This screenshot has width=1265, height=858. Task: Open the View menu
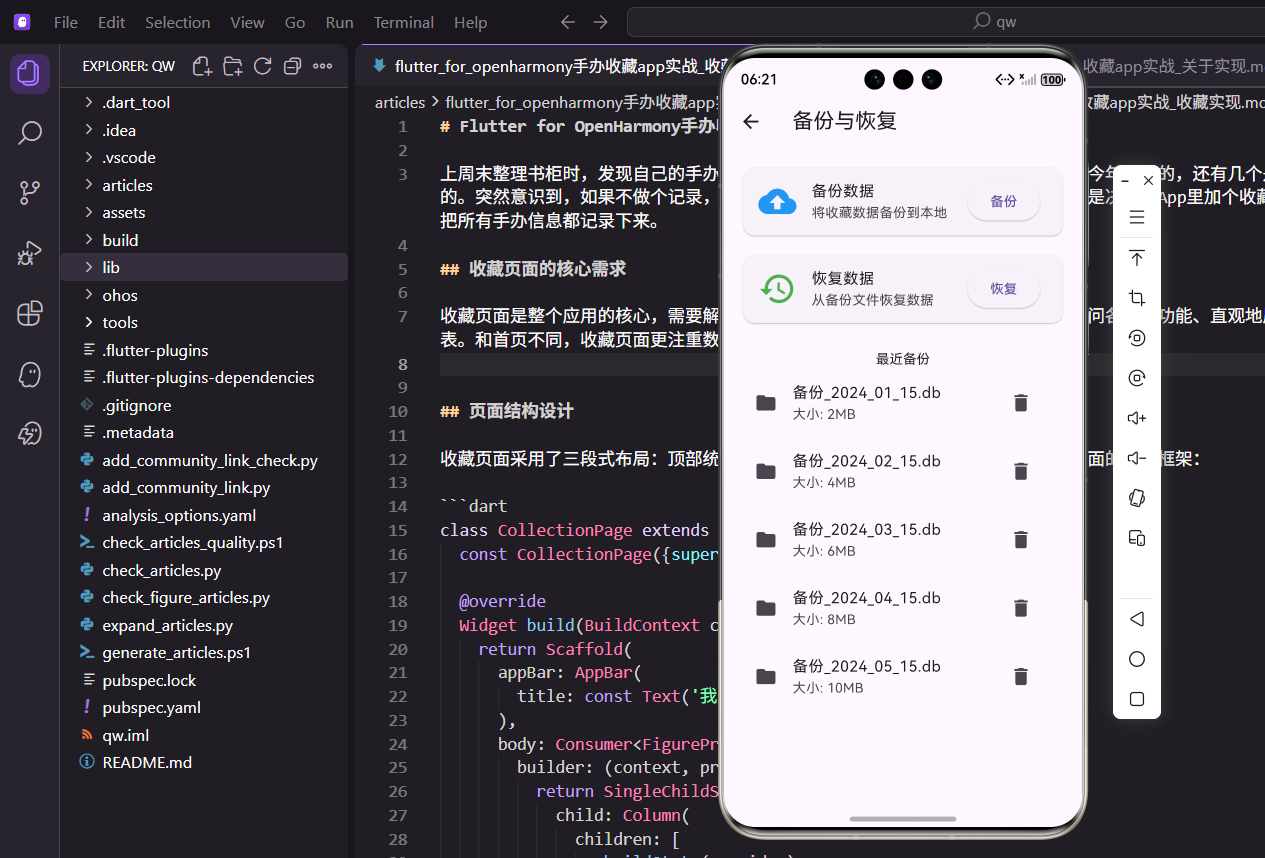click(248, 22)
